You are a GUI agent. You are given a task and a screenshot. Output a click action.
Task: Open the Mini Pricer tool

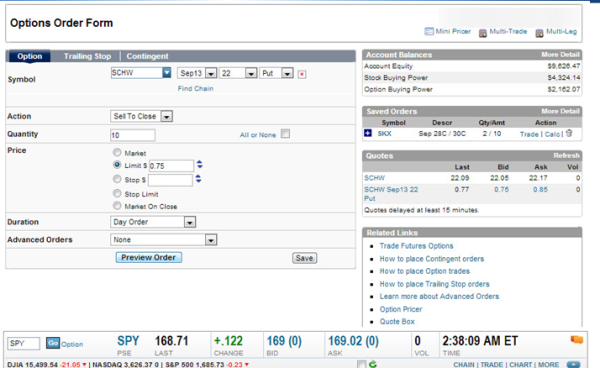click(x=448, y=31)
